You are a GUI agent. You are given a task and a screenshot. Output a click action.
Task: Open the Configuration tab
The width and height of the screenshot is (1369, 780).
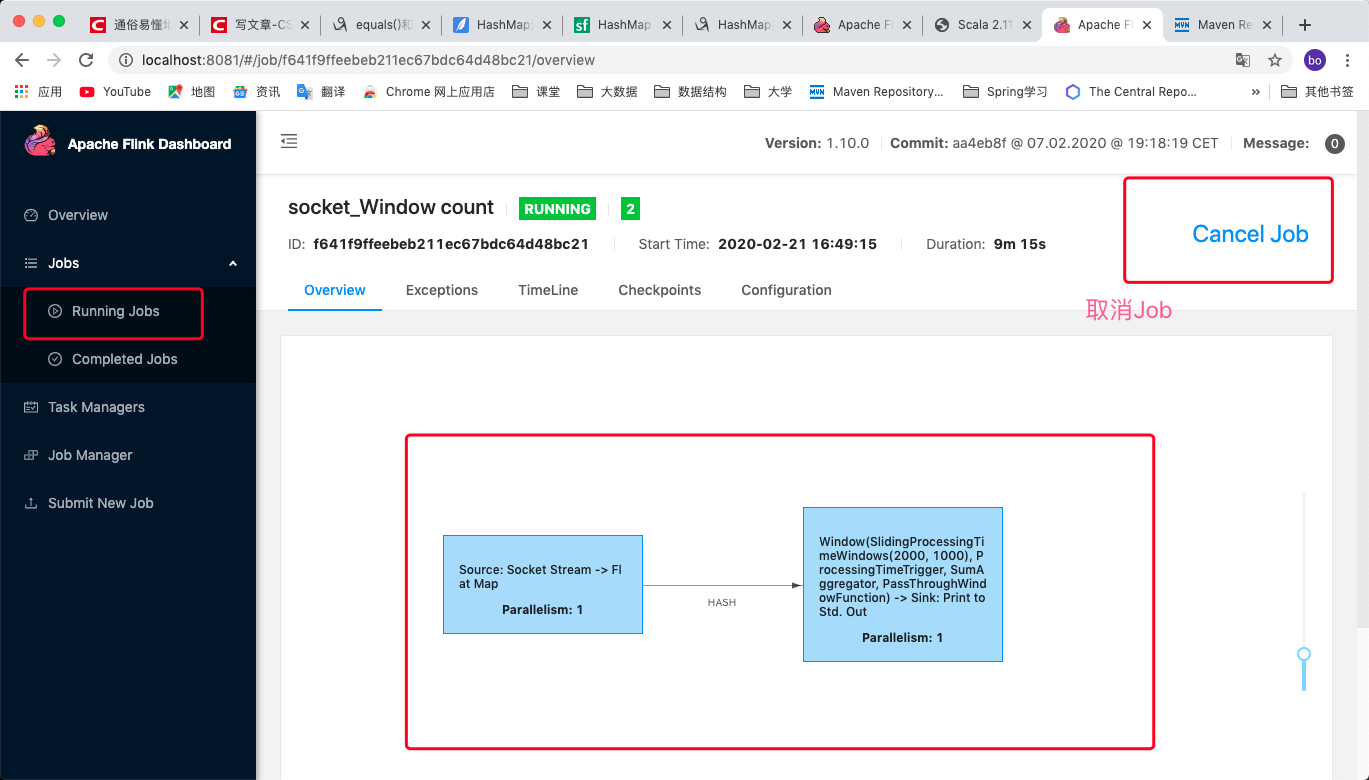[x=786, y=290]
